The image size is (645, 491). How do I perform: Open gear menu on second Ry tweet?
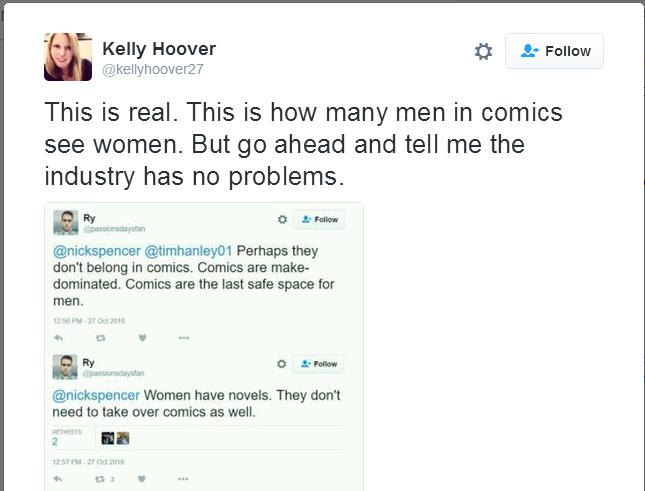pyautogui.click(x=282, y=364)
